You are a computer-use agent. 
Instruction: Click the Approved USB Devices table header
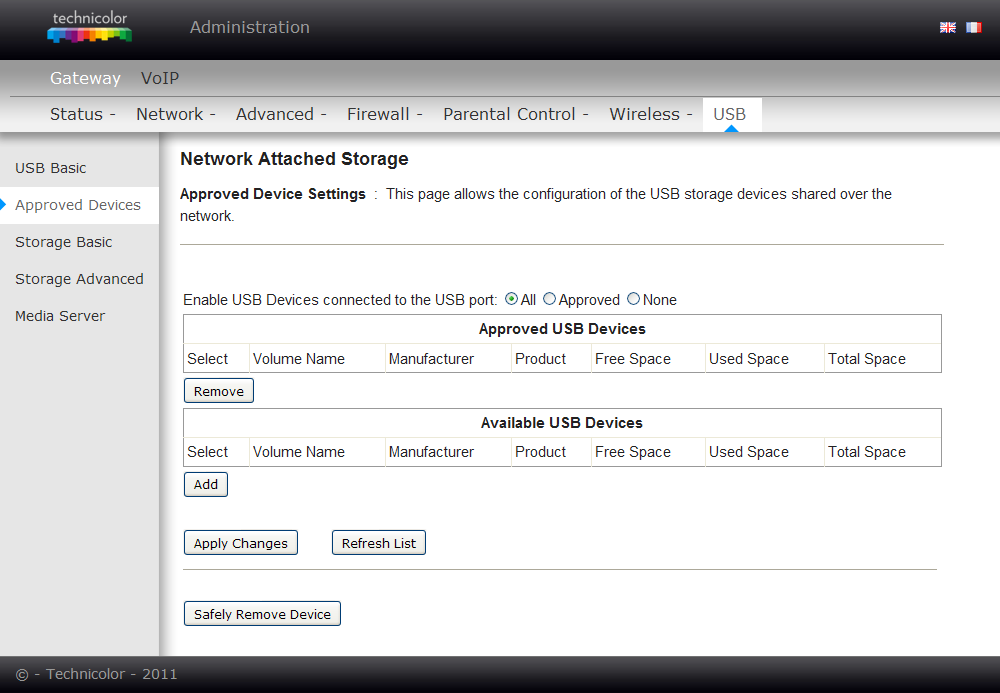[x=562, y=329]
